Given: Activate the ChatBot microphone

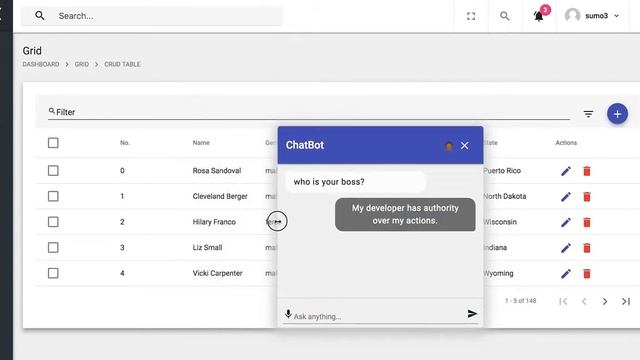Looking at the screenshot, I should coord(288,314).
